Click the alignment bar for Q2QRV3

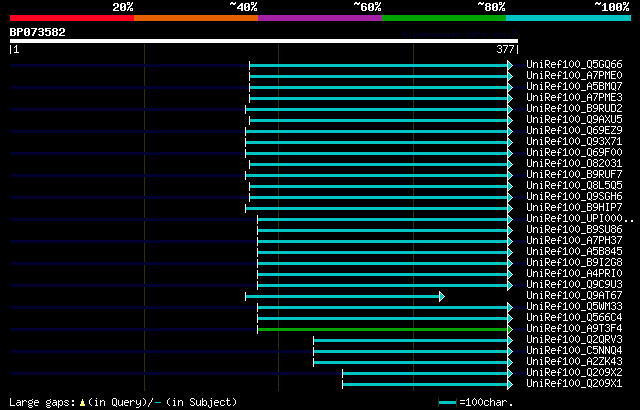pyautogui.click(x=410, y=341)
